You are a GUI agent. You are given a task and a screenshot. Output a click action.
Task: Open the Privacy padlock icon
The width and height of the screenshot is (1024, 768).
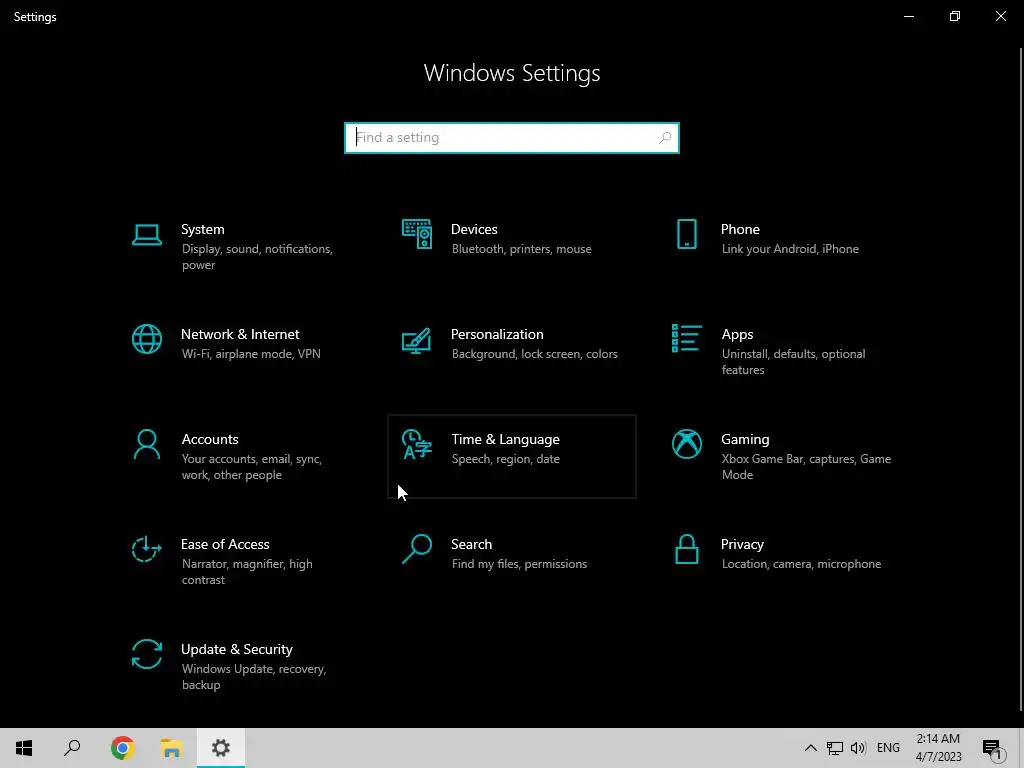686,549
